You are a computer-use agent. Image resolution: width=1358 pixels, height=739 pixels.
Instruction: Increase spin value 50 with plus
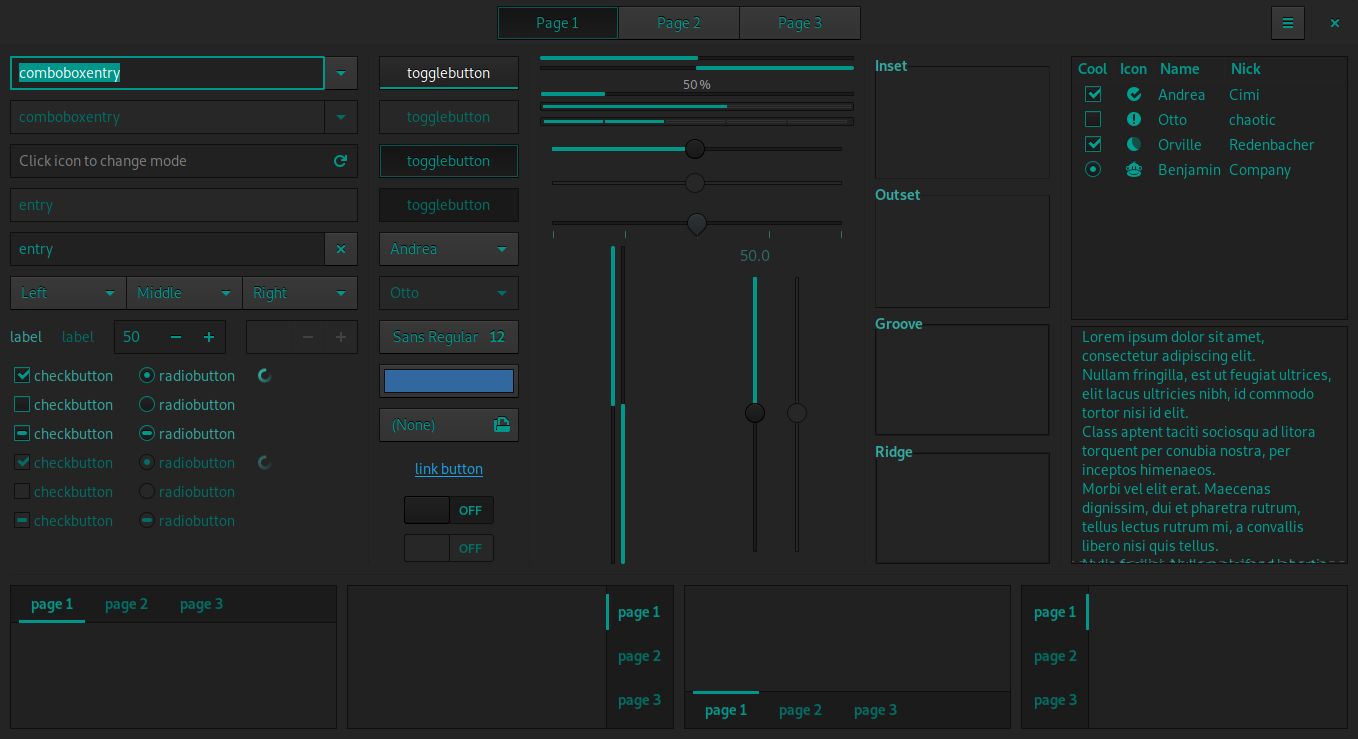[209, 337]
